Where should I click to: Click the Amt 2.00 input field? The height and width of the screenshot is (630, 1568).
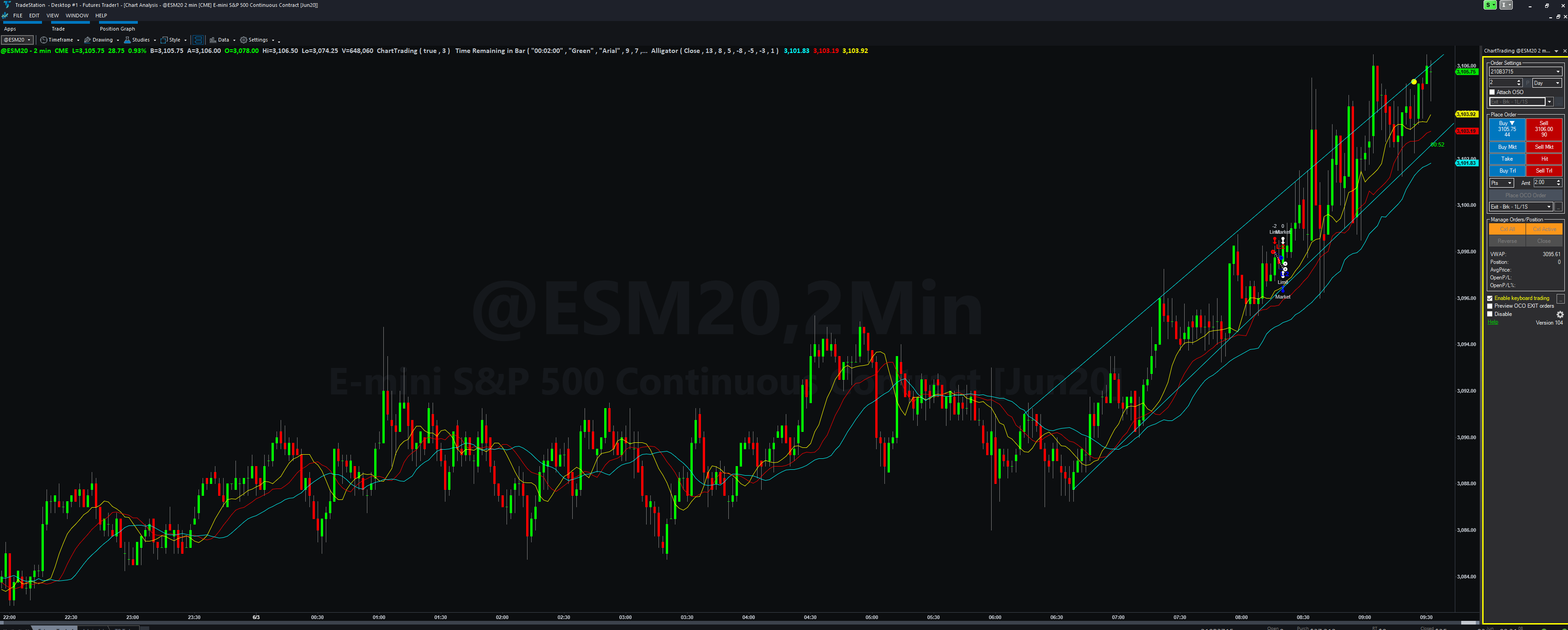pos(1544,183)
